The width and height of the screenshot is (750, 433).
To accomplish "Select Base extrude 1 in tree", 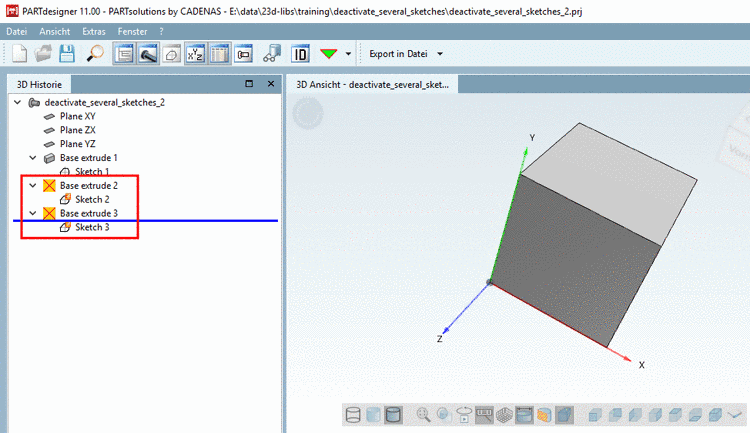I will pyautogui.click(x=88, y=158).
